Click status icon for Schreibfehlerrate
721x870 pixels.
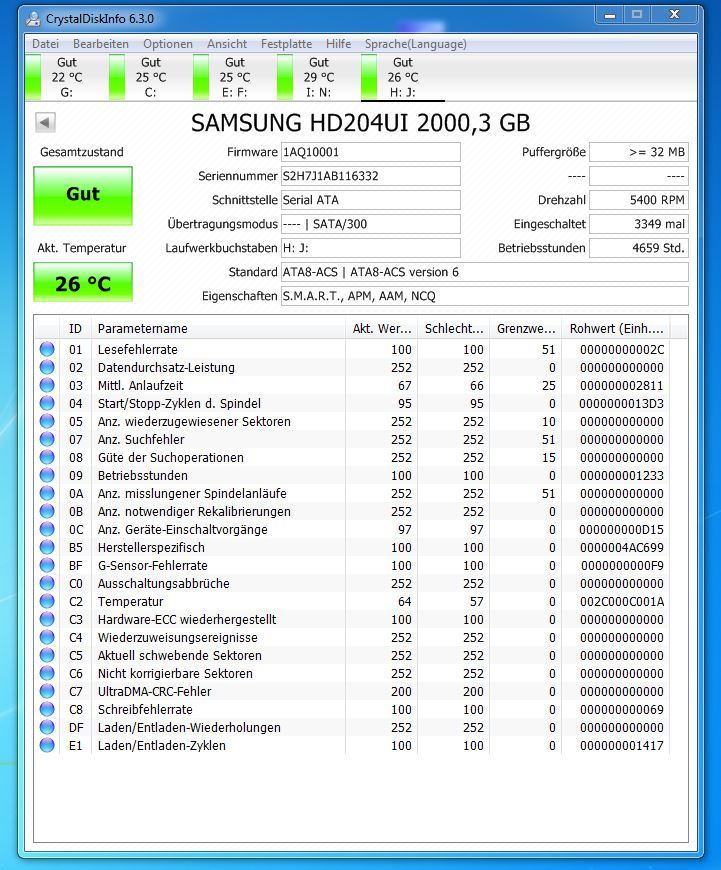click(47, 709)
